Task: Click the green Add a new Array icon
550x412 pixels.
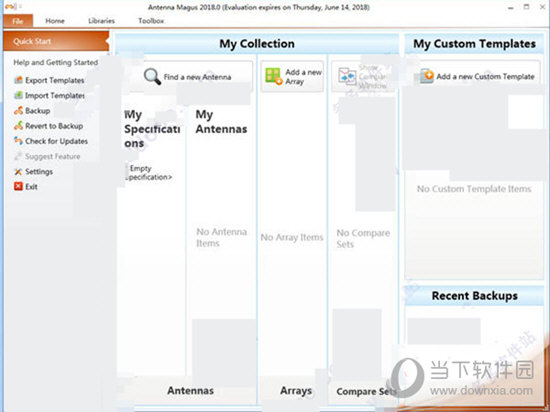Action: point(274,76)
